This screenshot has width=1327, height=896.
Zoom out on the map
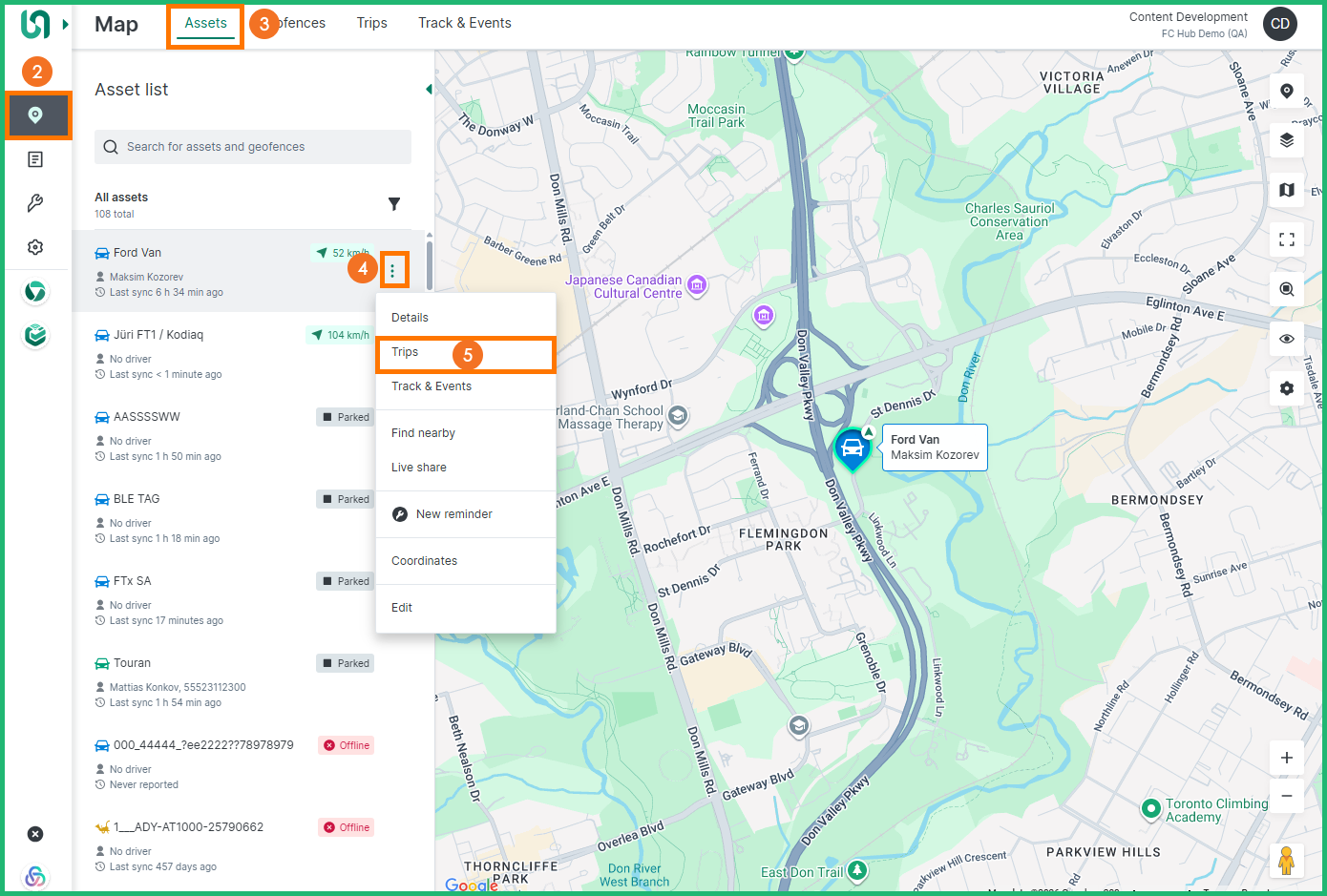[1286, 796]
